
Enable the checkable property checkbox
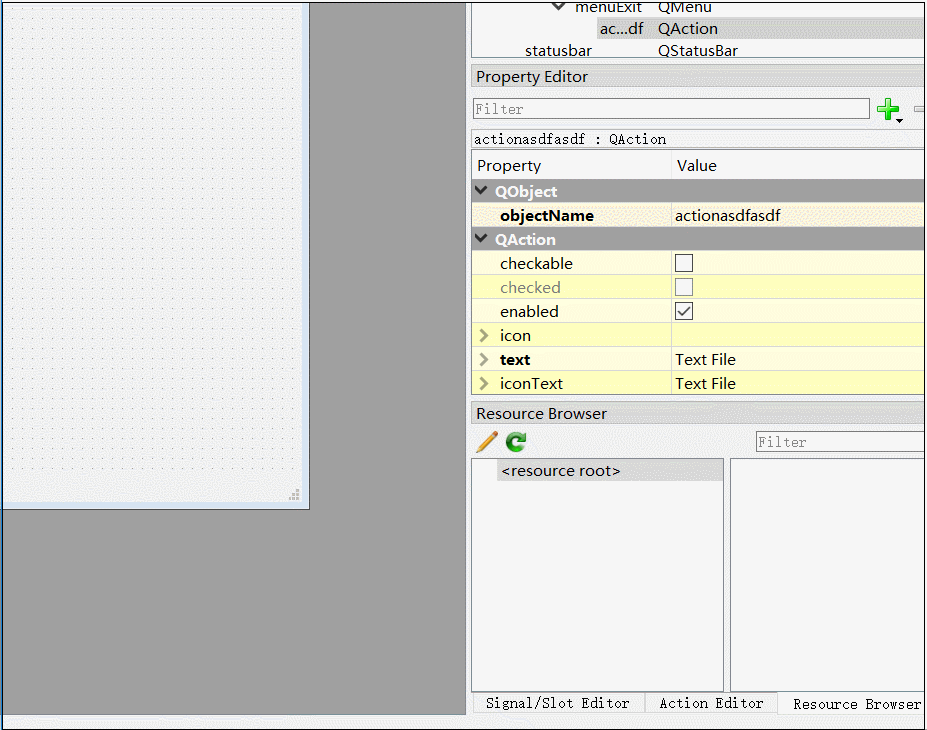point(683,263)
